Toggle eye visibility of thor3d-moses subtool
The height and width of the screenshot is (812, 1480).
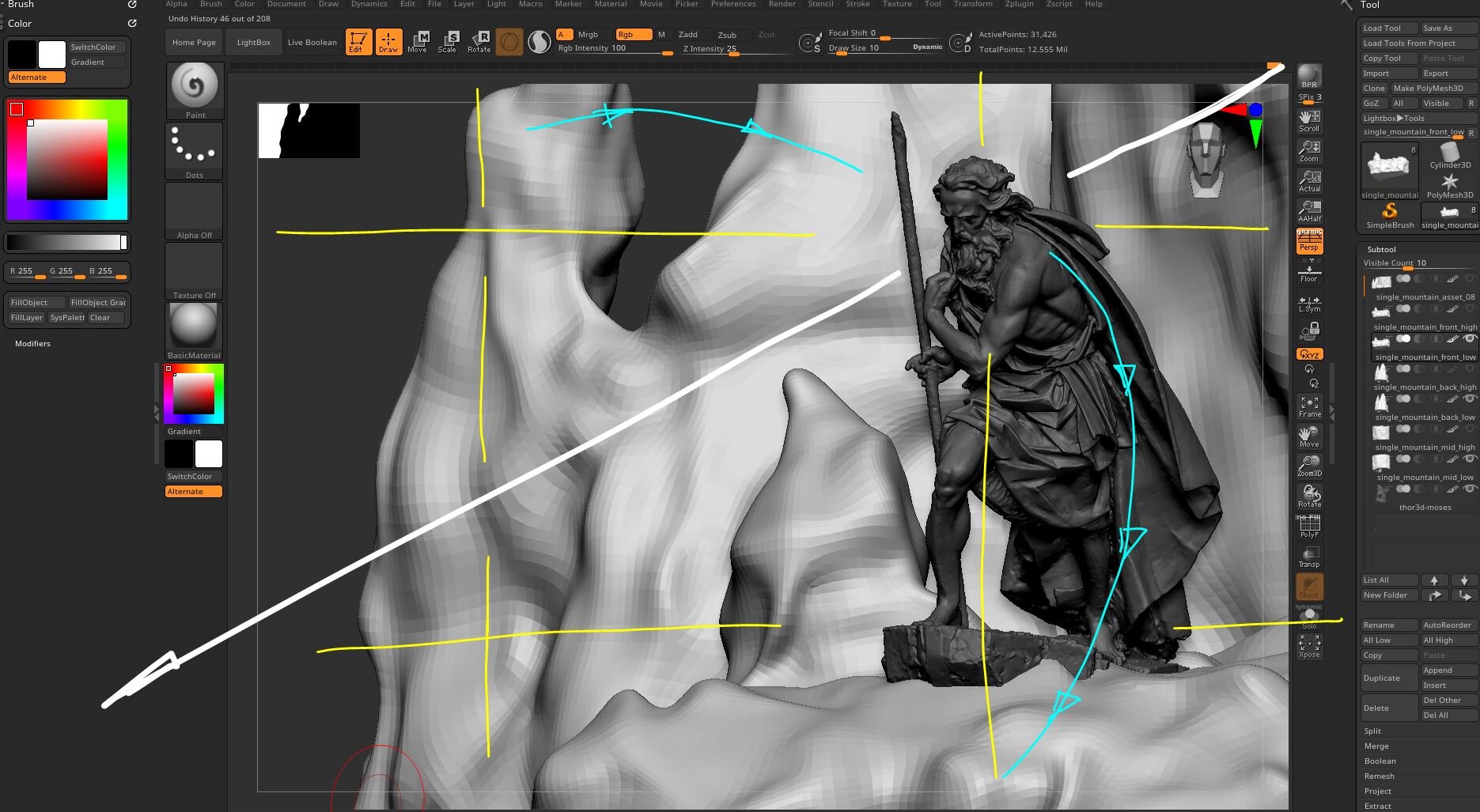point(1469,489)
